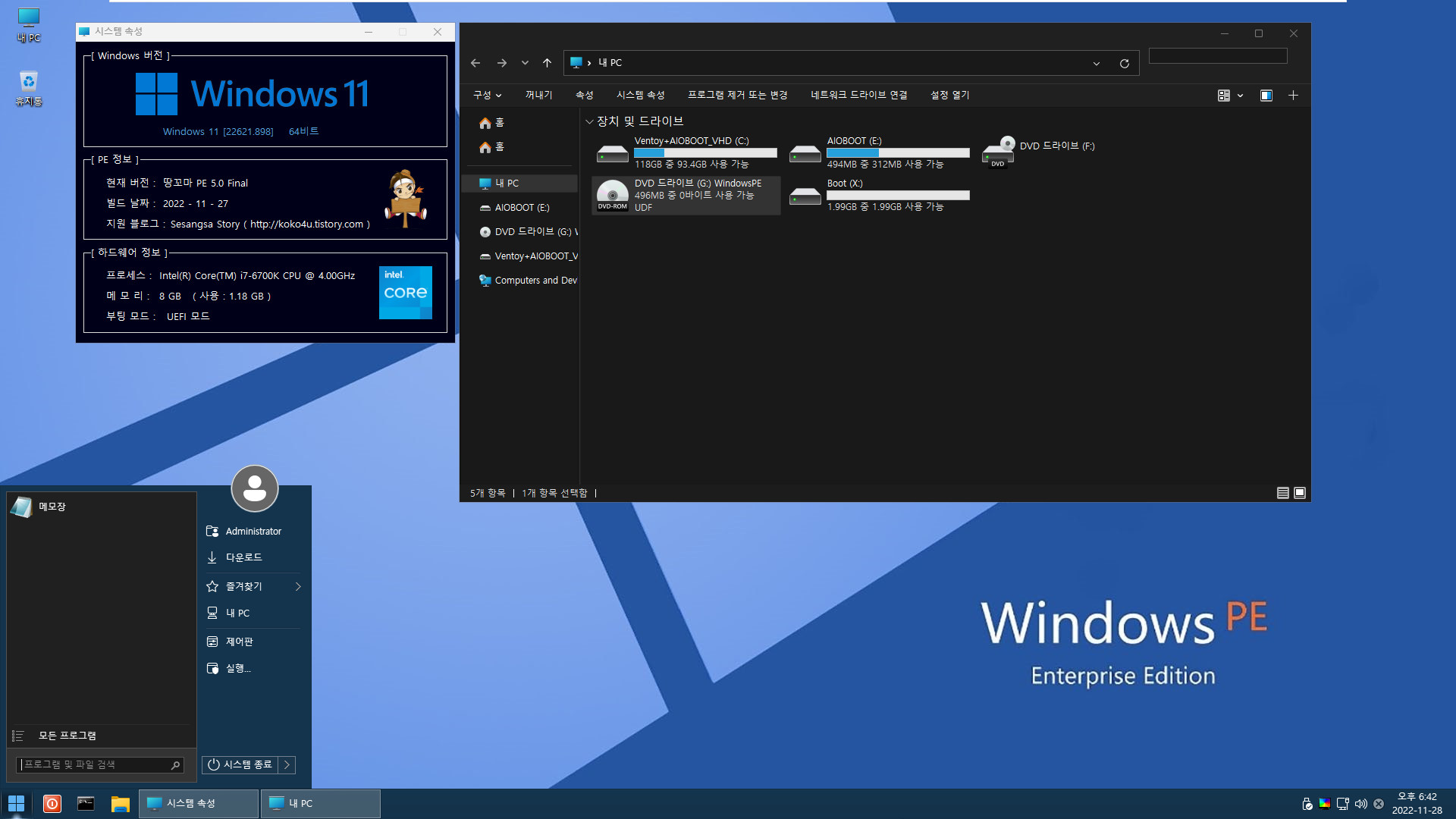Switch to 내 PC taskbar button
Viewport: 1456px width, 819px height.
(321, 803)
